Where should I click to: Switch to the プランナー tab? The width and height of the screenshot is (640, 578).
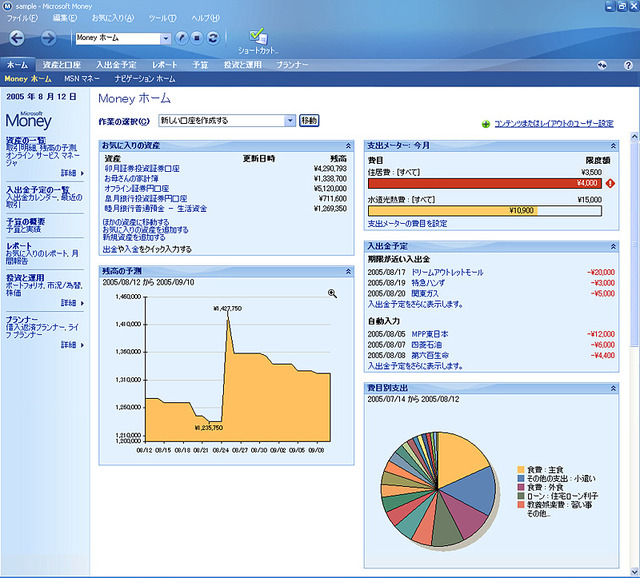point(292,65)
